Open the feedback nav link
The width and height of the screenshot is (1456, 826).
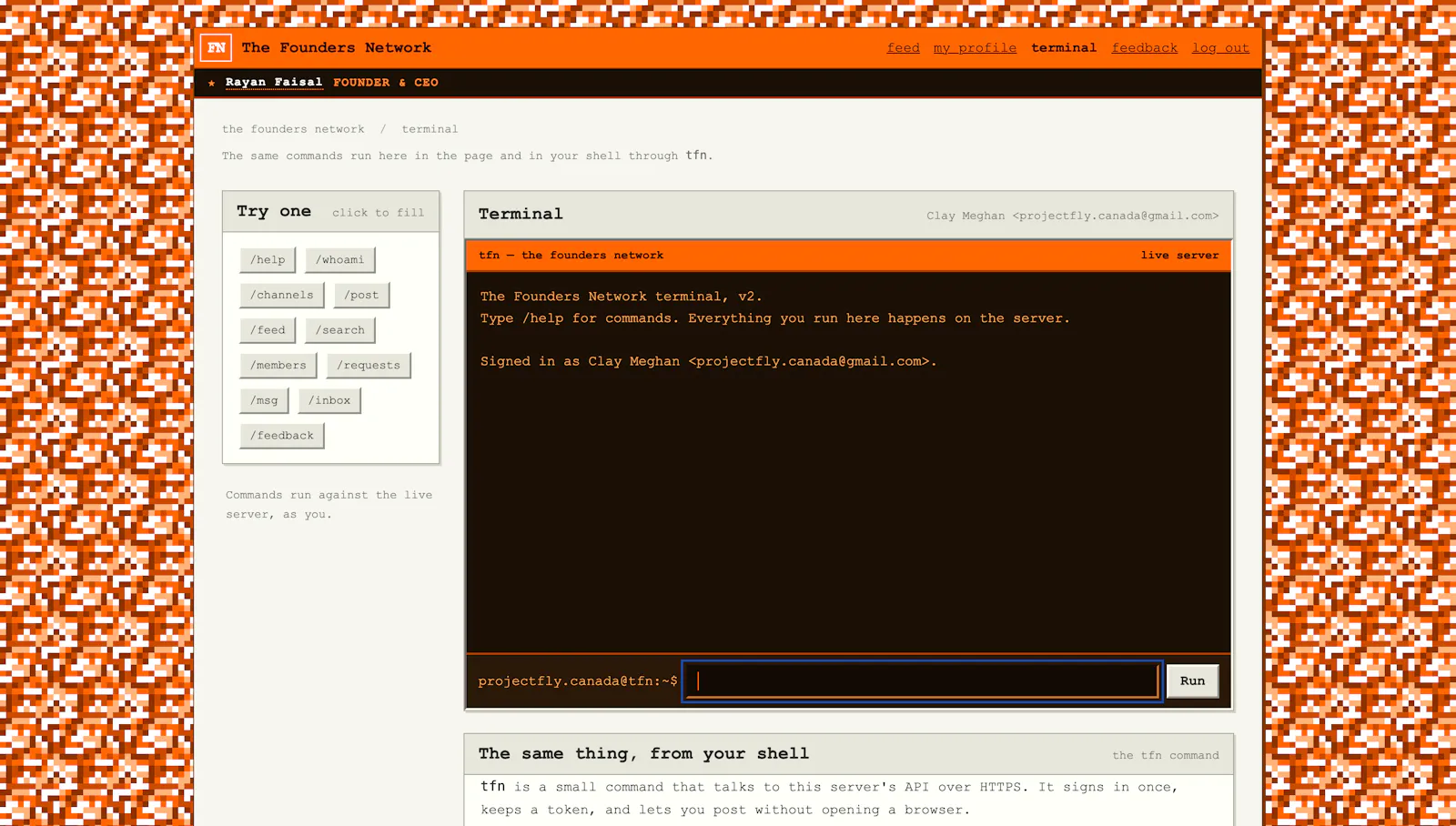point(1145,47)
